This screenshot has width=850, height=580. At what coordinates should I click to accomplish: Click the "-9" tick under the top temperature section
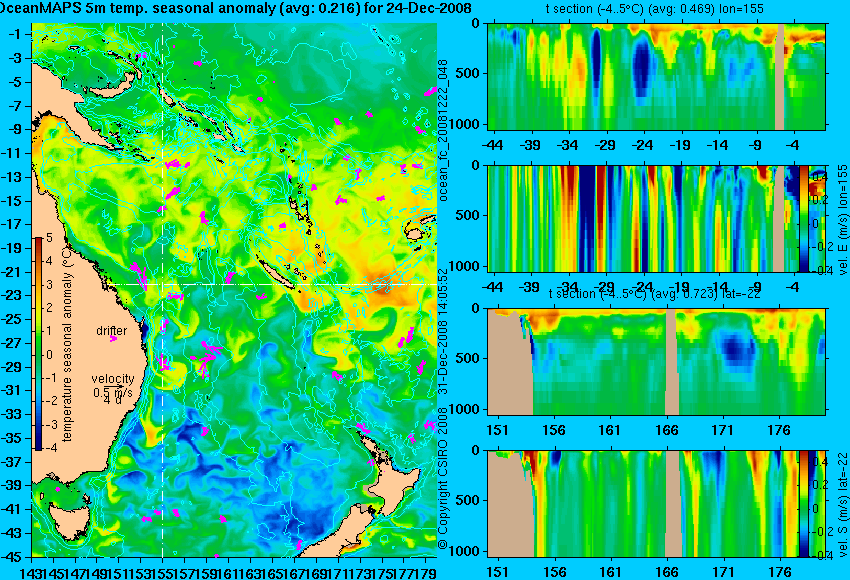point(756,145)
